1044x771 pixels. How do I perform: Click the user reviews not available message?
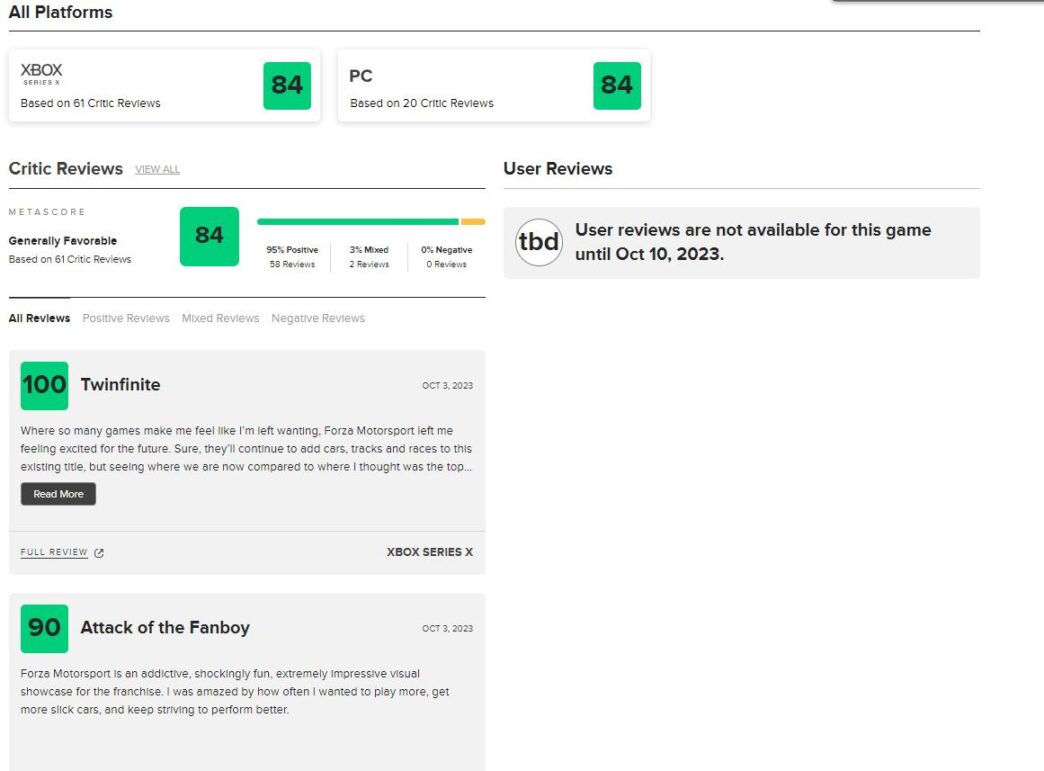click(753, 242)
